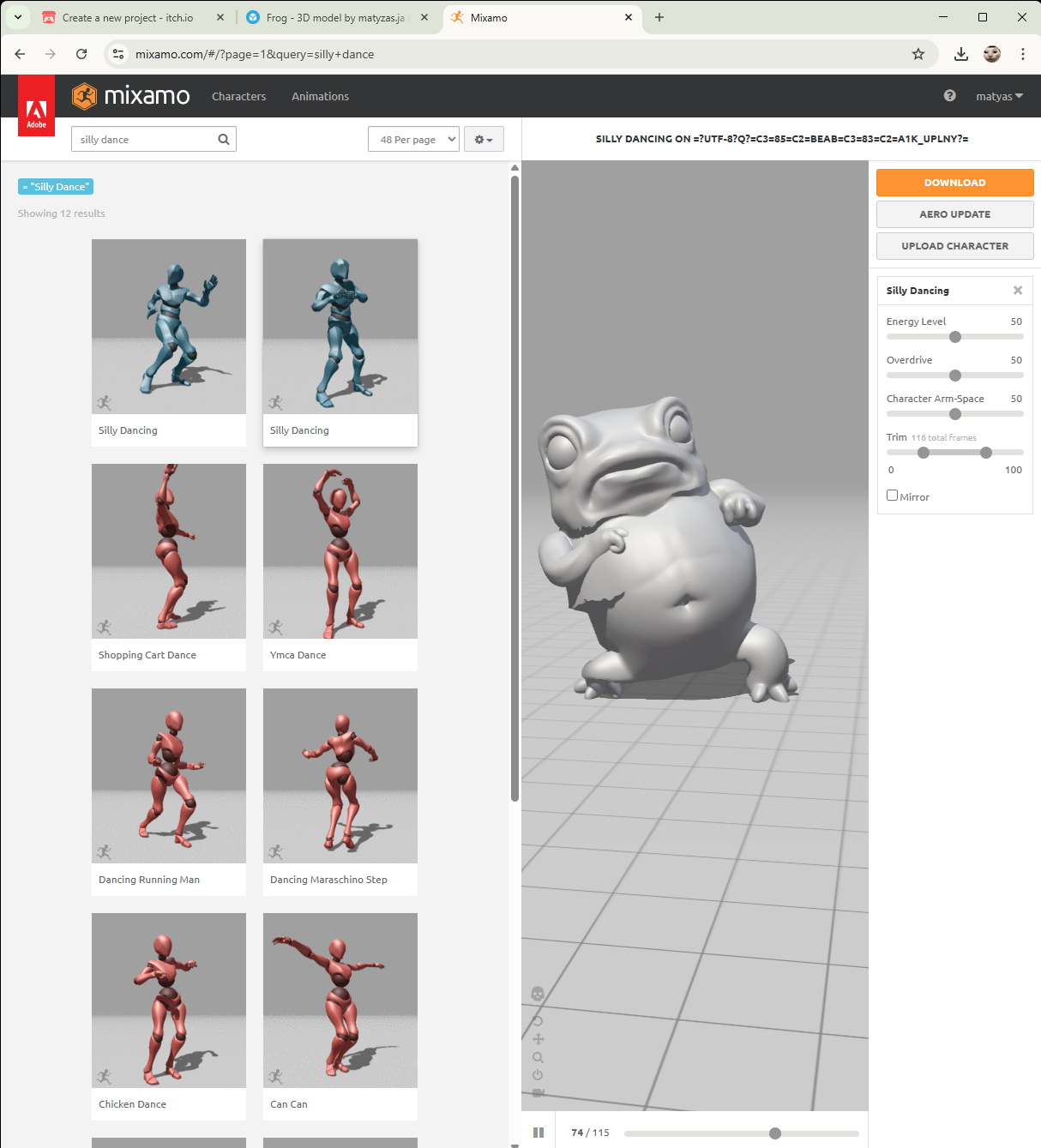Toggle the camera follow icon in viewer
1041x1148 pixels.
point(539,1093)
